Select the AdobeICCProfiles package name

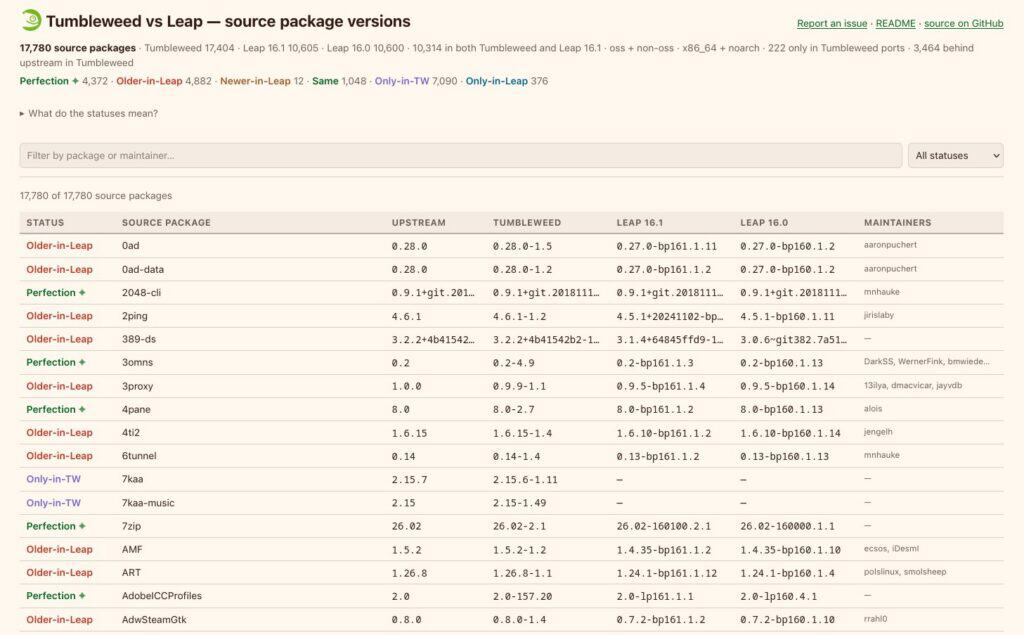pyautogui.click(x=161, y=596)
